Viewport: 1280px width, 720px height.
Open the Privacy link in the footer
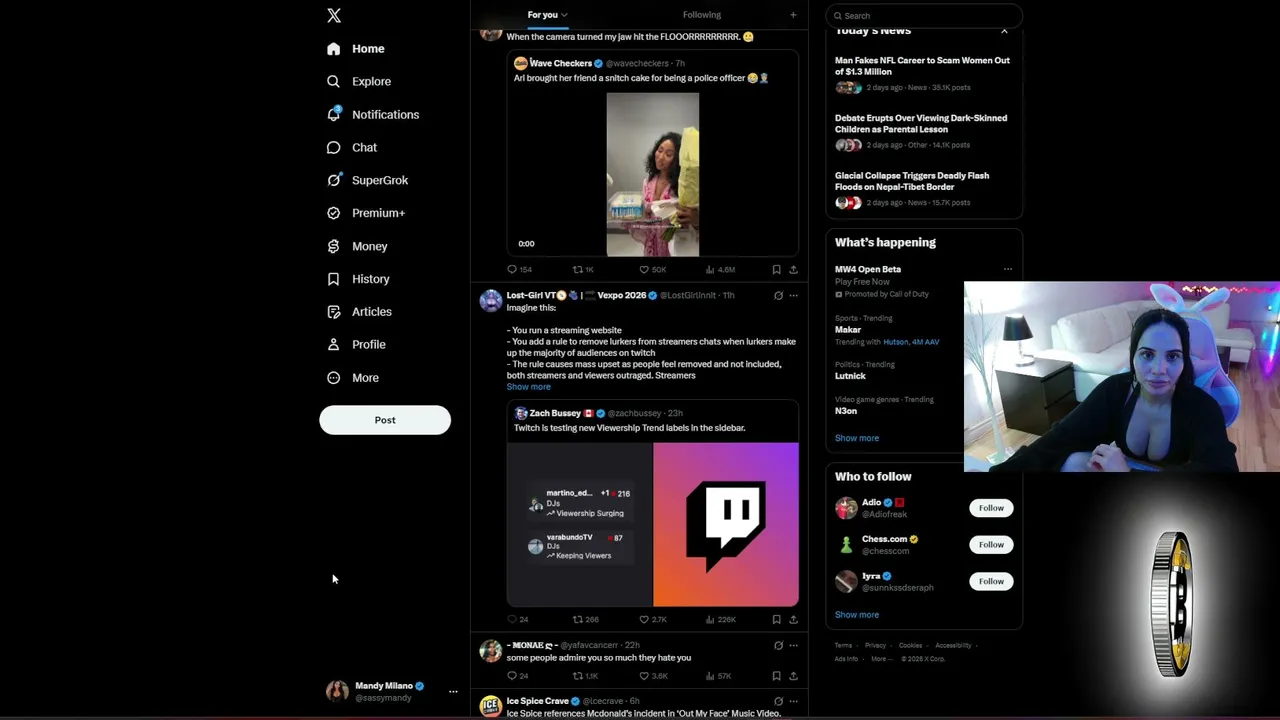click(875, 646)
